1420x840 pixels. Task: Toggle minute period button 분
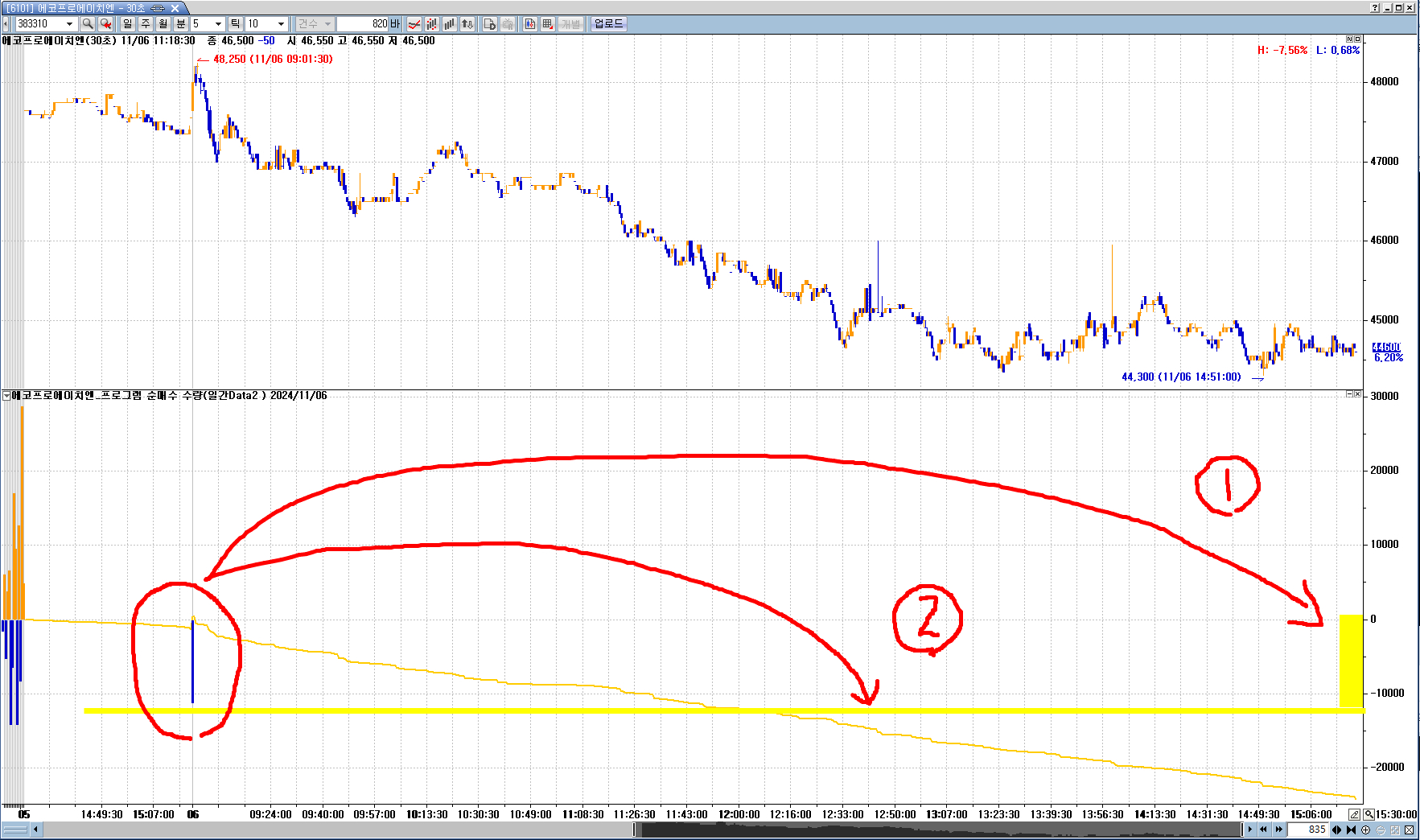tap(181, 24)
